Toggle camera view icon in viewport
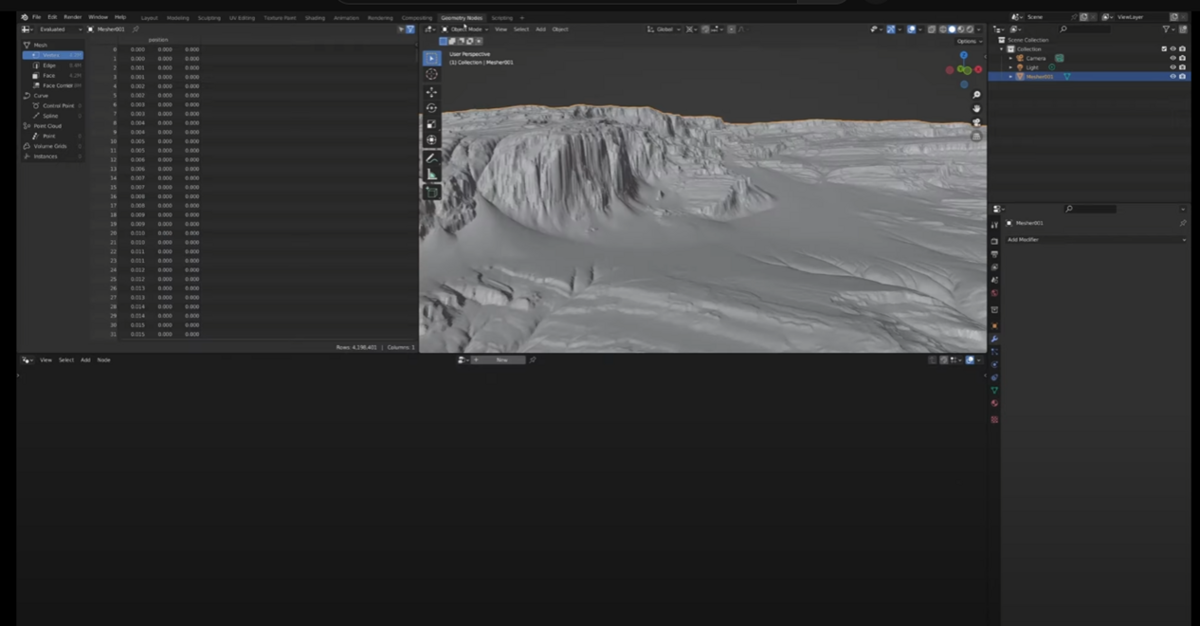Image resolution: width=1200 pixels, height=626 pixels. pyautogui.click(x=976, y=122)
